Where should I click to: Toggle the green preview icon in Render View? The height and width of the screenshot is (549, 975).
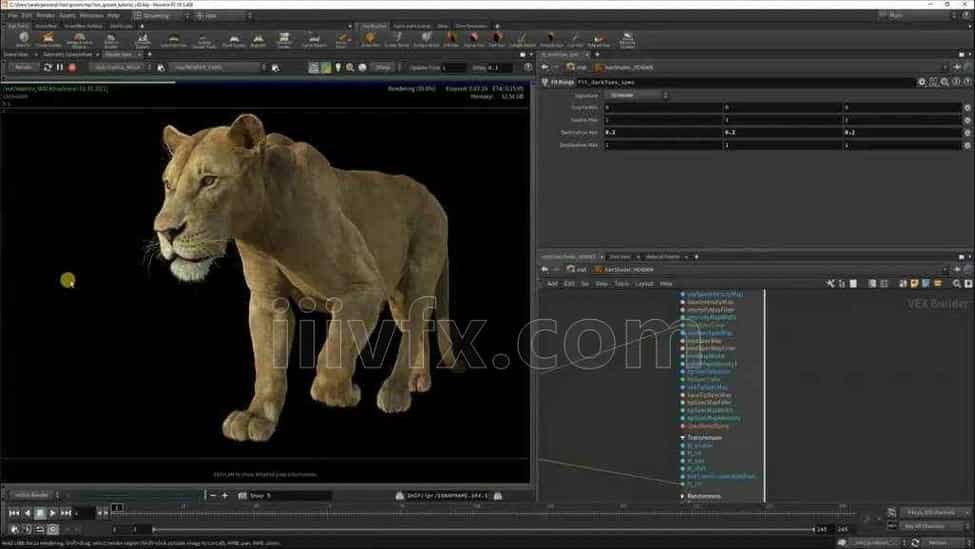coord(326,67)
